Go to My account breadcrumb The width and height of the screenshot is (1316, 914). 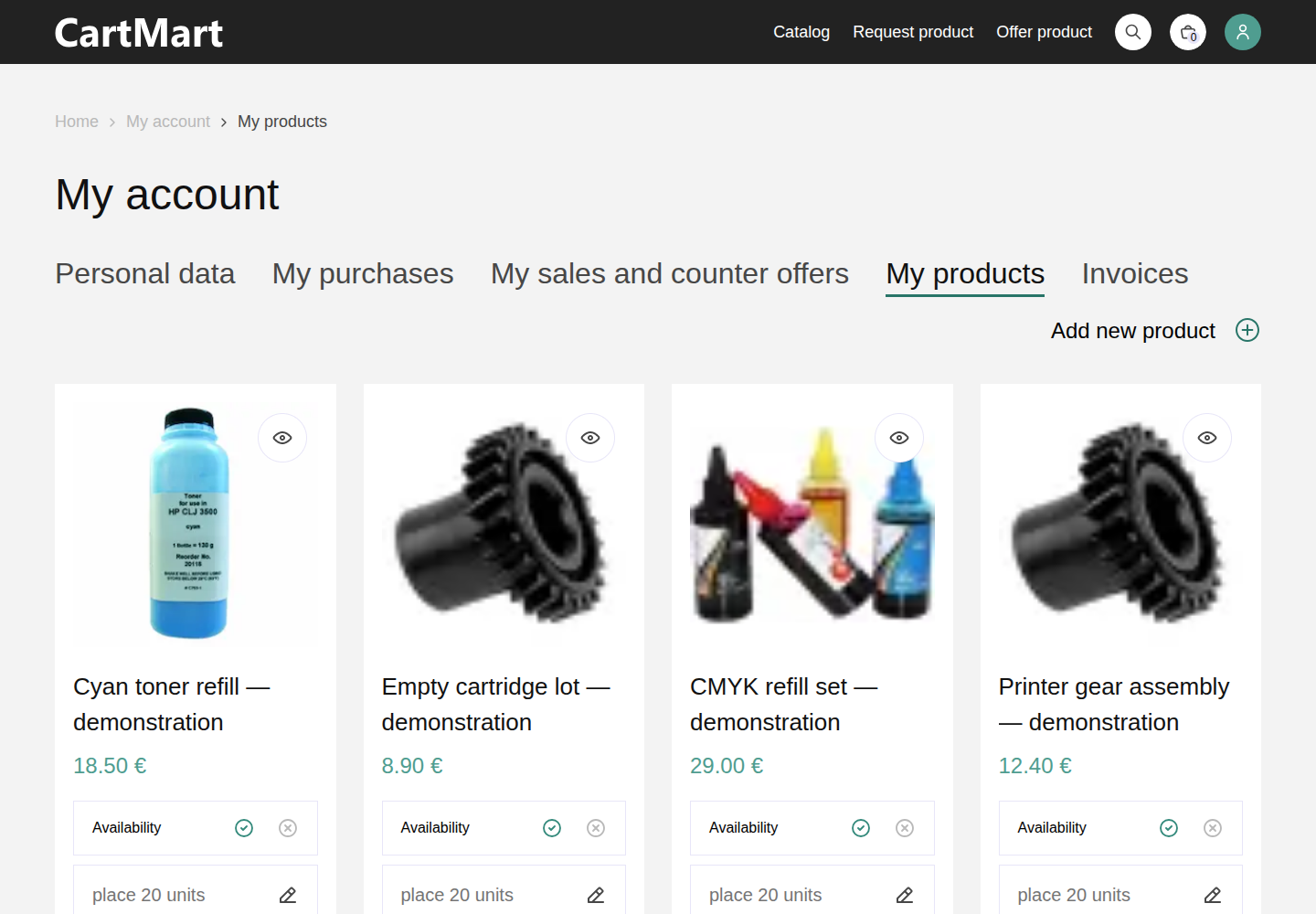pyautogui.click(x=168, y=122)
